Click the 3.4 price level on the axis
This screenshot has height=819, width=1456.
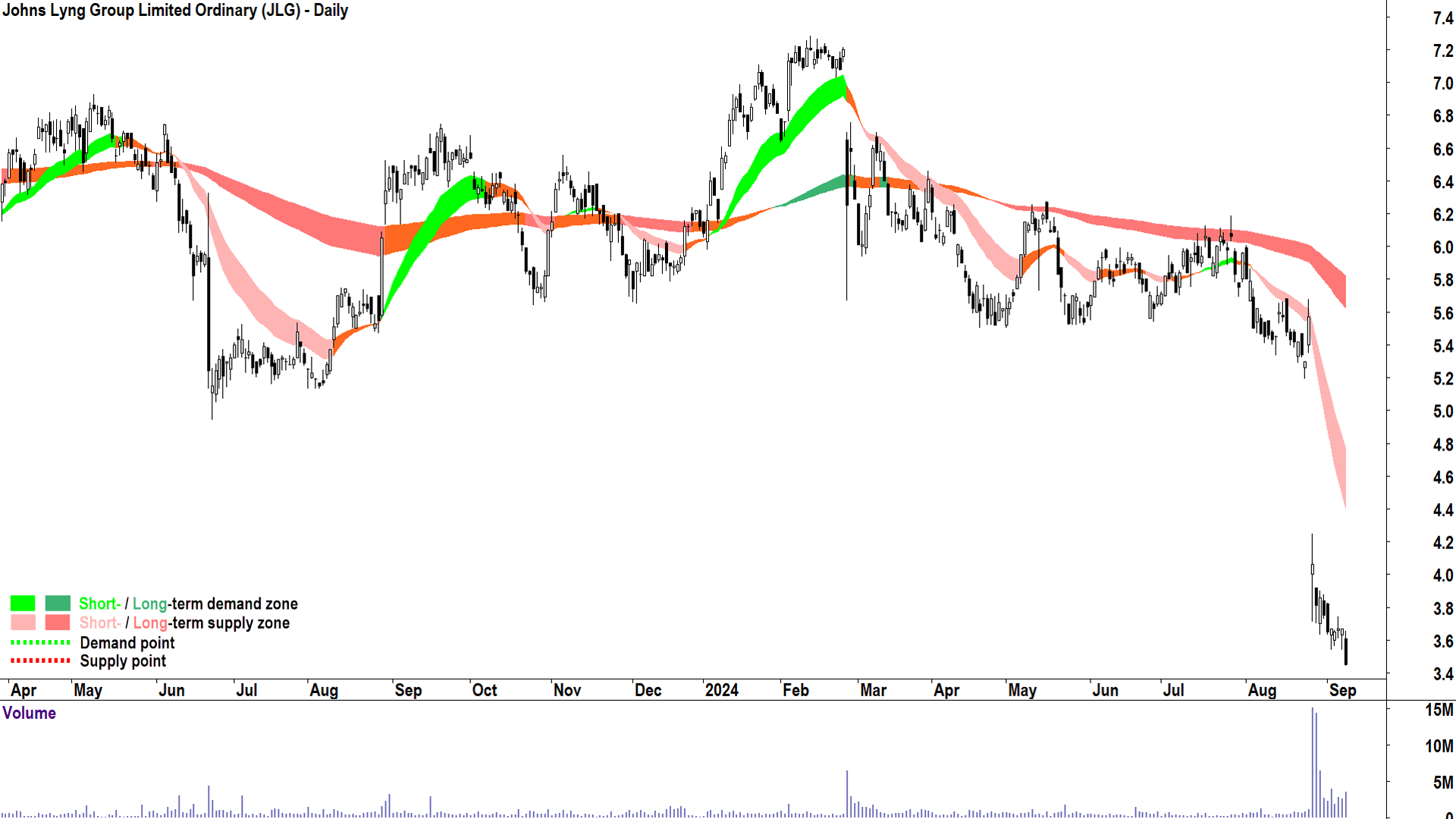tap(1442, 673)
